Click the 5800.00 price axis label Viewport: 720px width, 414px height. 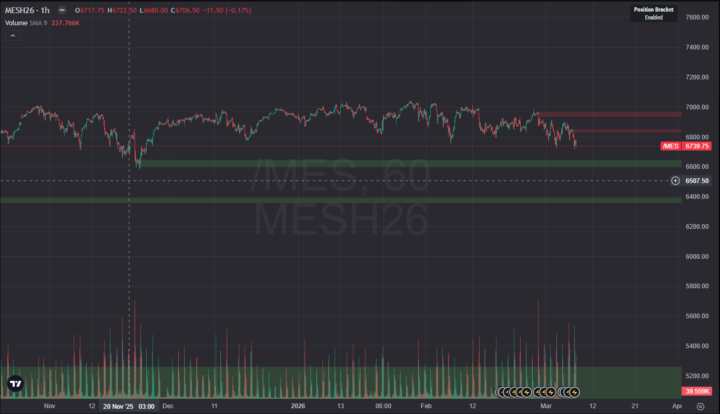pyautogui.click(x=697, y=286)
